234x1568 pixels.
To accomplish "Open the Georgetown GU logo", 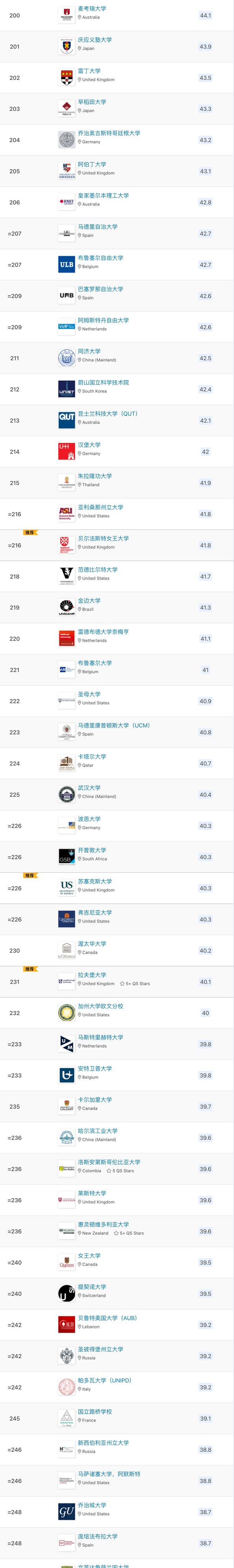I will point(66,1512).
